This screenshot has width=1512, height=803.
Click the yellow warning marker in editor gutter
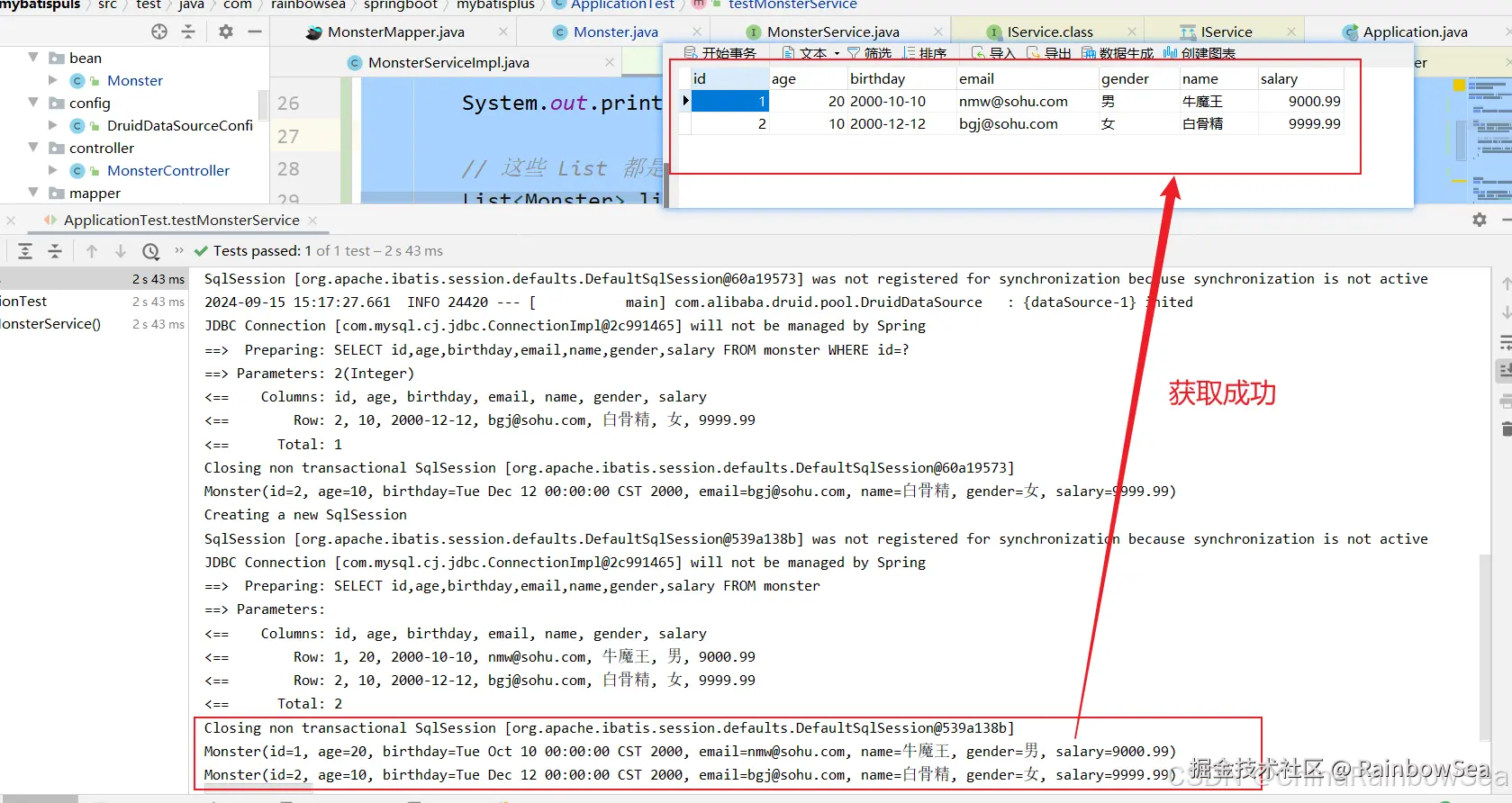pyautogui.click(x=1459, y=86)
